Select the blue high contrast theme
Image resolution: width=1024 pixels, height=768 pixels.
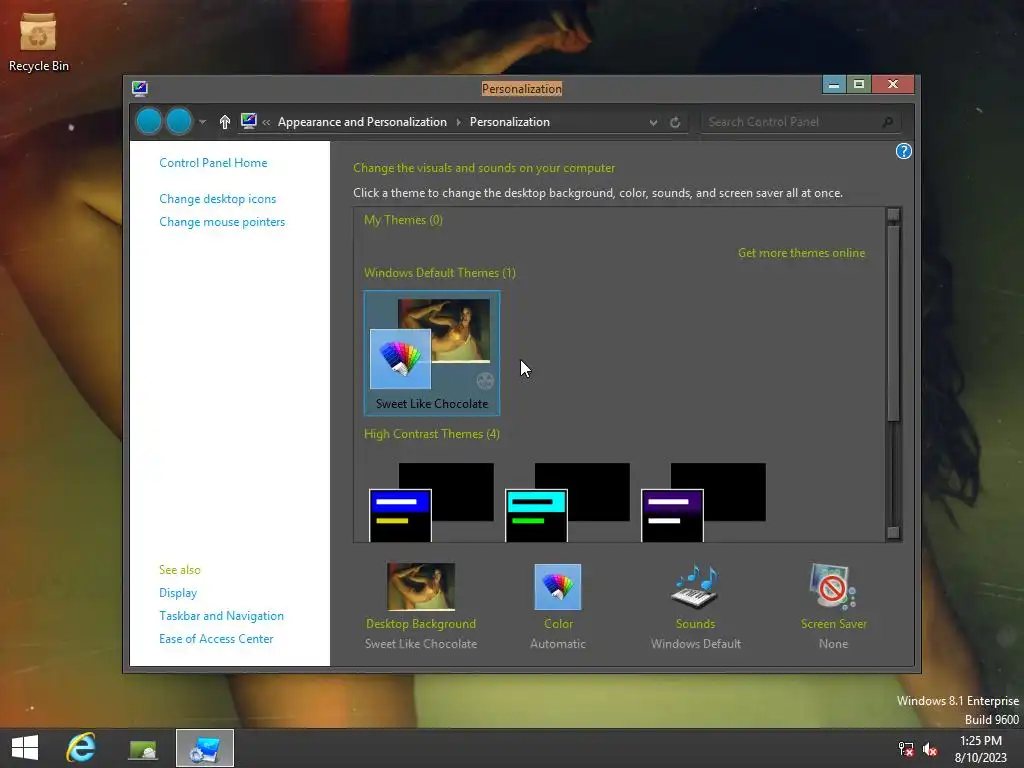[x=431, y=502]
